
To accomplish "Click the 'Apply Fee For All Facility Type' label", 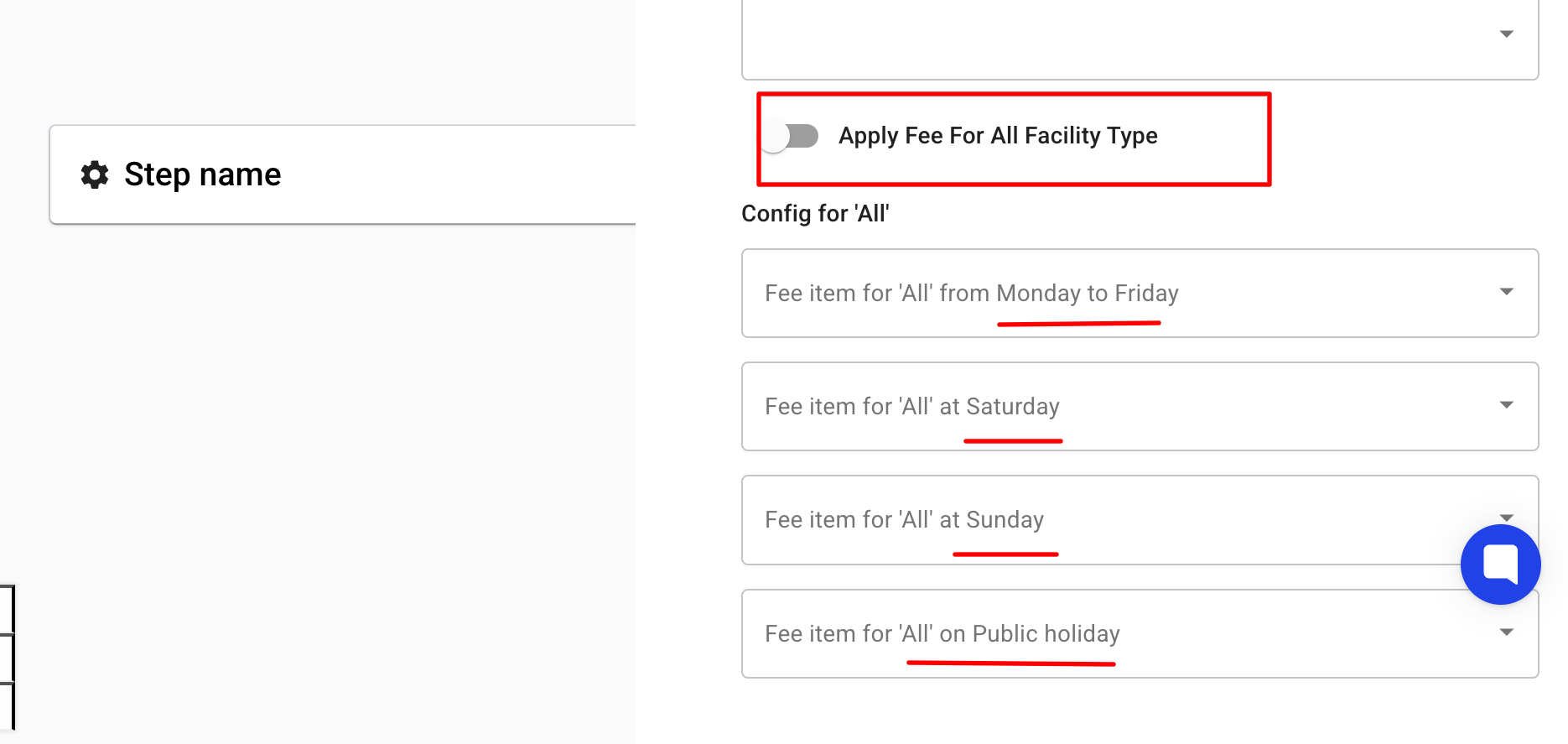I will pyautogui.click(x=998, y=136).
